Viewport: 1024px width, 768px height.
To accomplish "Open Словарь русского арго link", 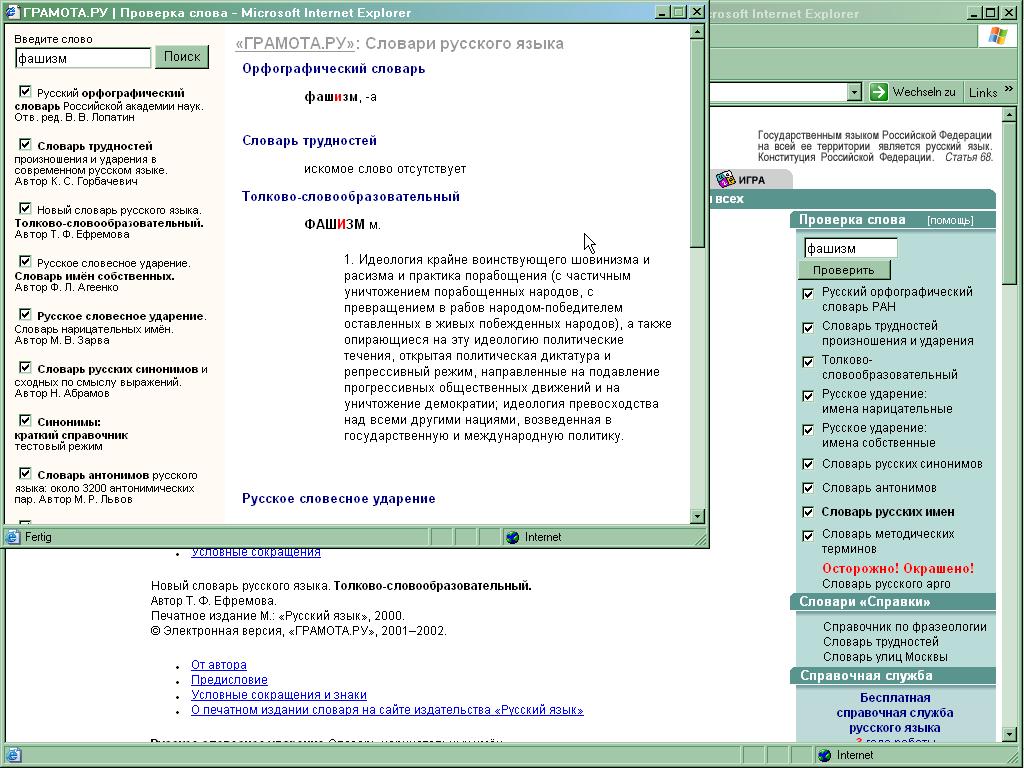I will click(886, 584).
